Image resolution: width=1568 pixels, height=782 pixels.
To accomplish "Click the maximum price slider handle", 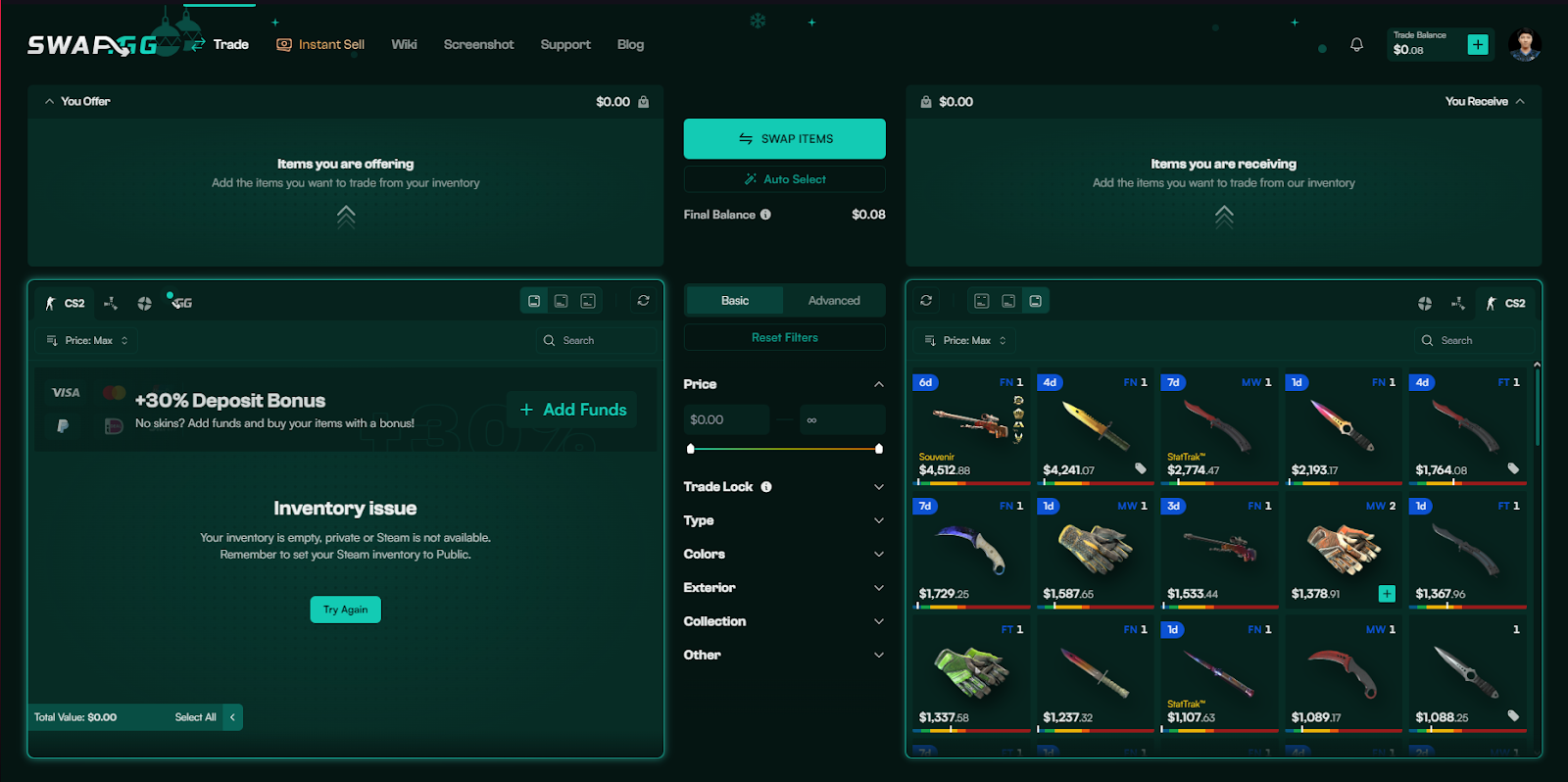I will coord(878,449).
